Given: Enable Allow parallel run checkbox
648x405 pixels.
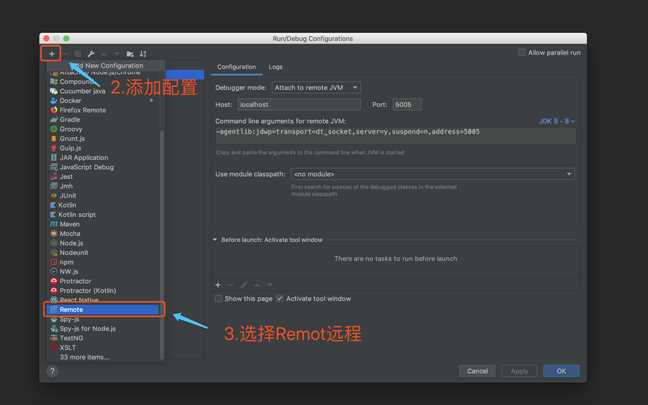Looking at the screenshot, I should (522, 52).
